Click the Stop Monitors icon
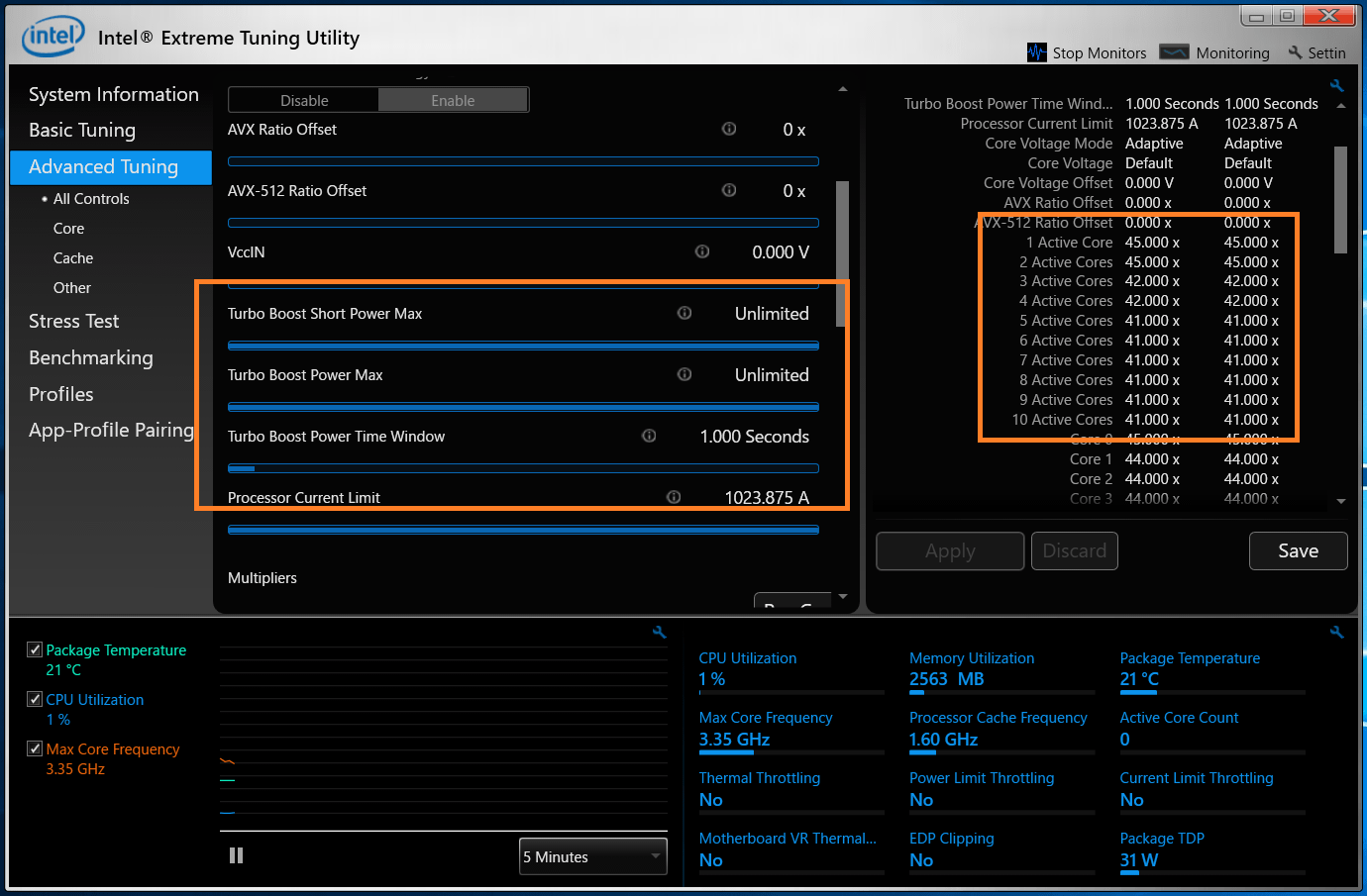Viewport: 1367px width, 896px height. [x=1036, y=52]
